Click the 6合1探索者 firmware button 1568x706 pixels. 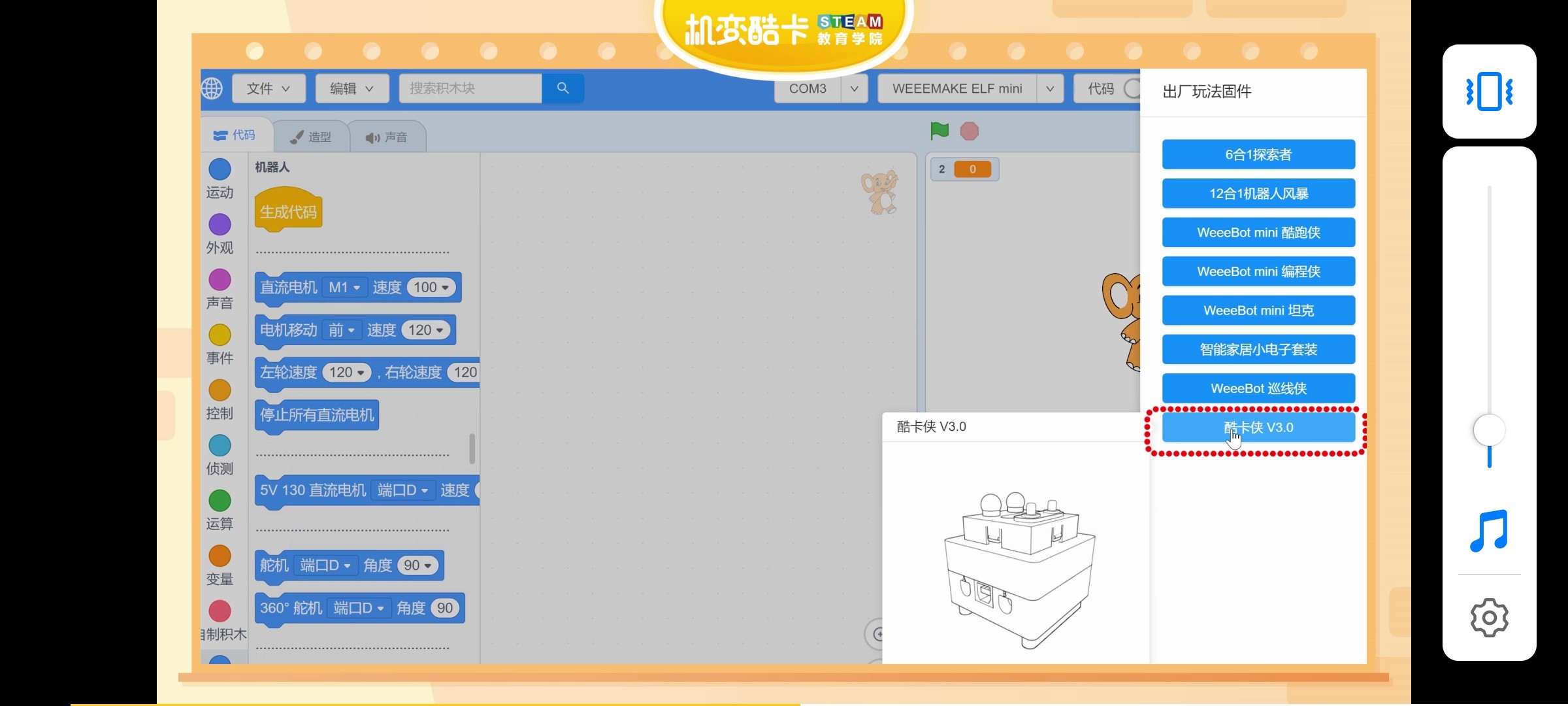point(1258,154)
